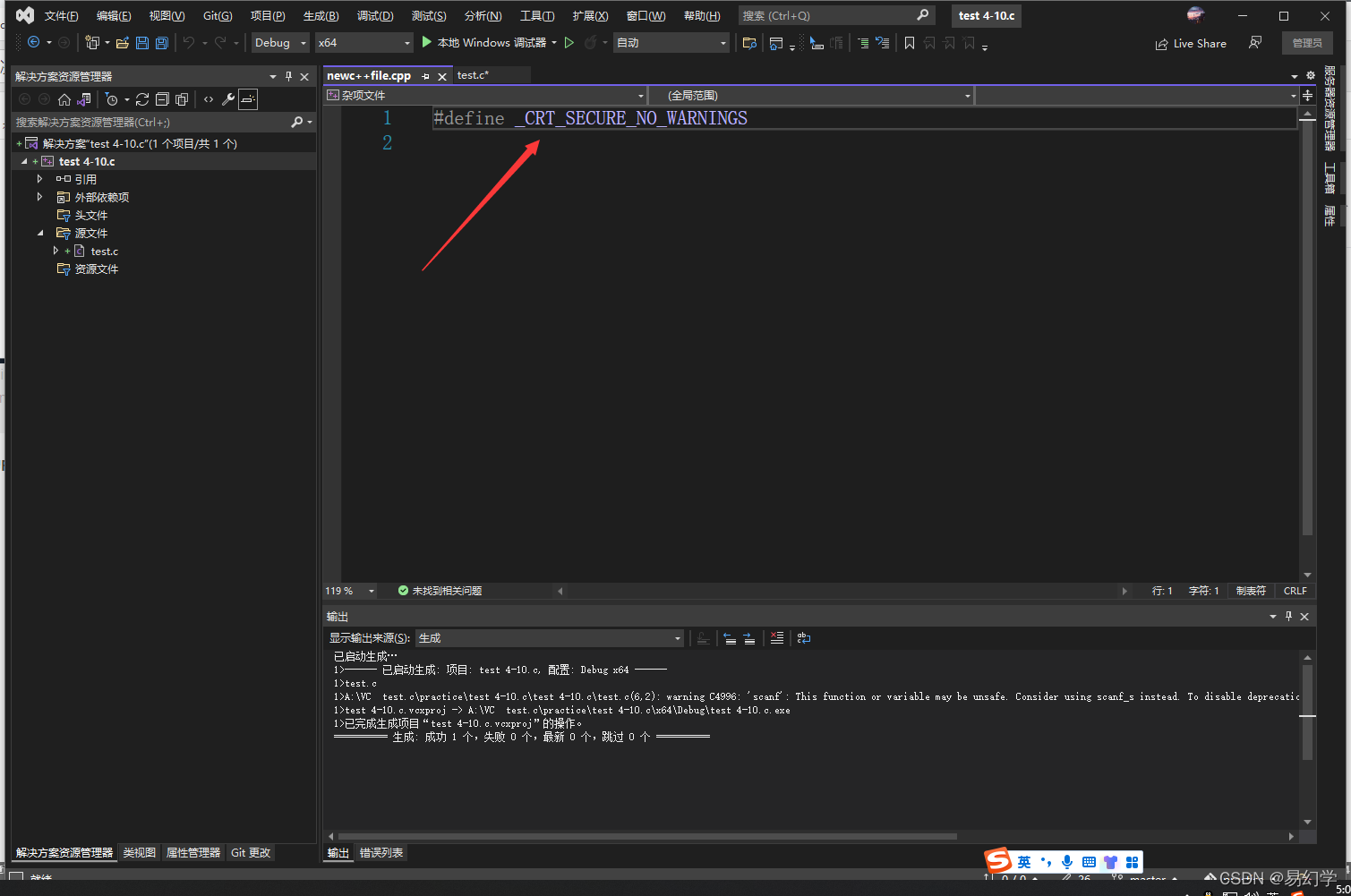Click Sync with Active Document refresh icon
Viewport: 1351px width, 896px height.
click(x=142, y=99)
